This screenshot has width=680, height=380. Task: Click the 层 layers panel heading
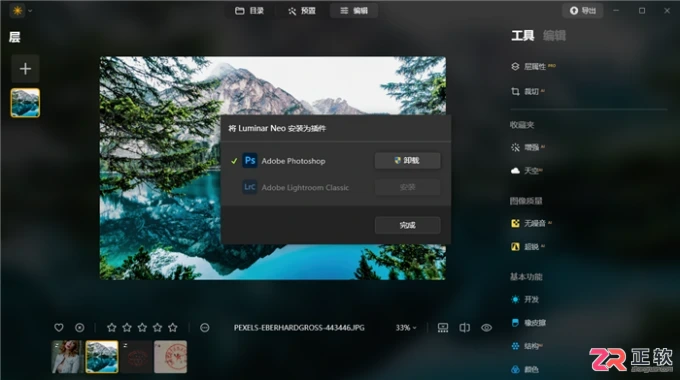pos(15,37)
